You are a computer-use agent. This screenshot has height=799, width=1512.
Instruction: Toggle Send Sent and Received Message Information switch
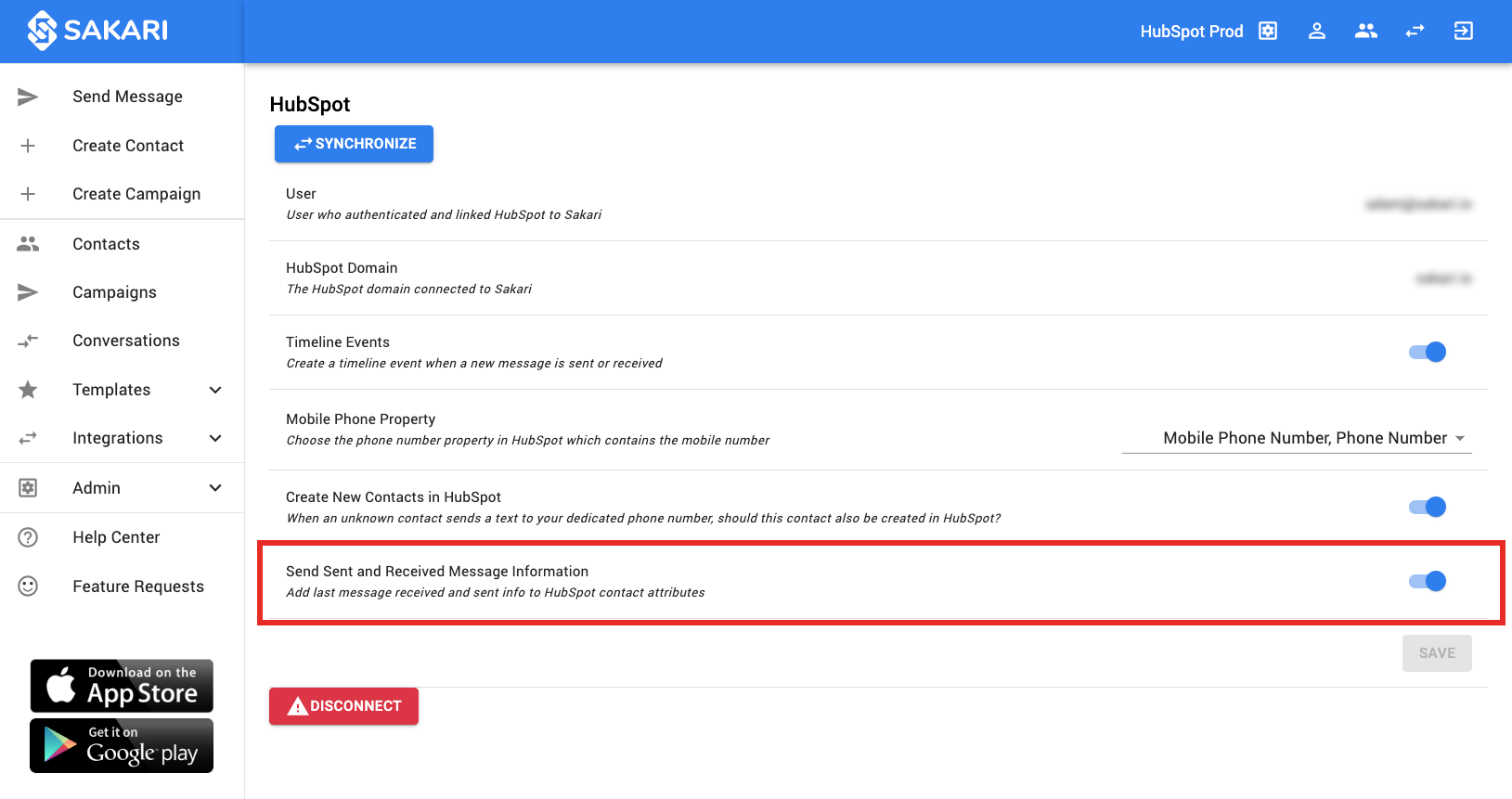[x=1428, y=581]
